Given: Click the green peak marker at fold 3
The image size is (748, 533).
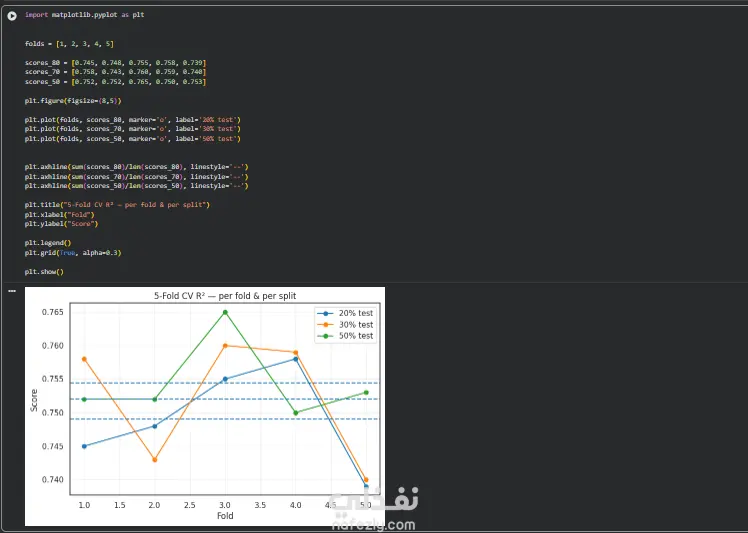Looking at the screenshot, I should pos(225,313).
